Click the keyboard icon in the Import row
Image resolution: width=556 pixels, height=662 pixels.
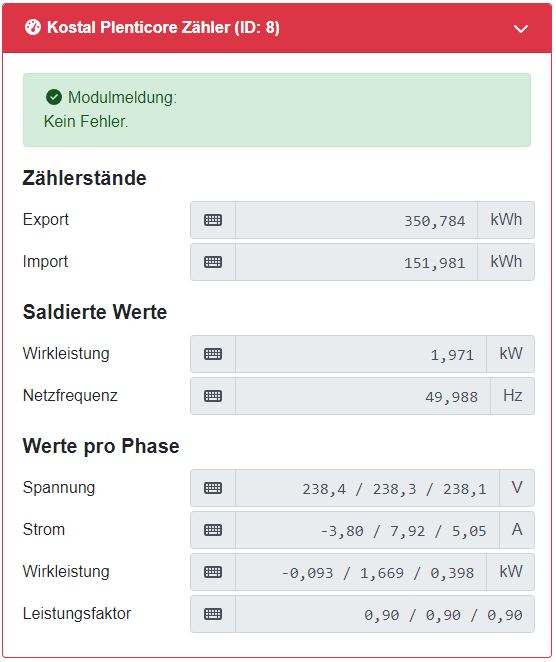click(213, 262)
